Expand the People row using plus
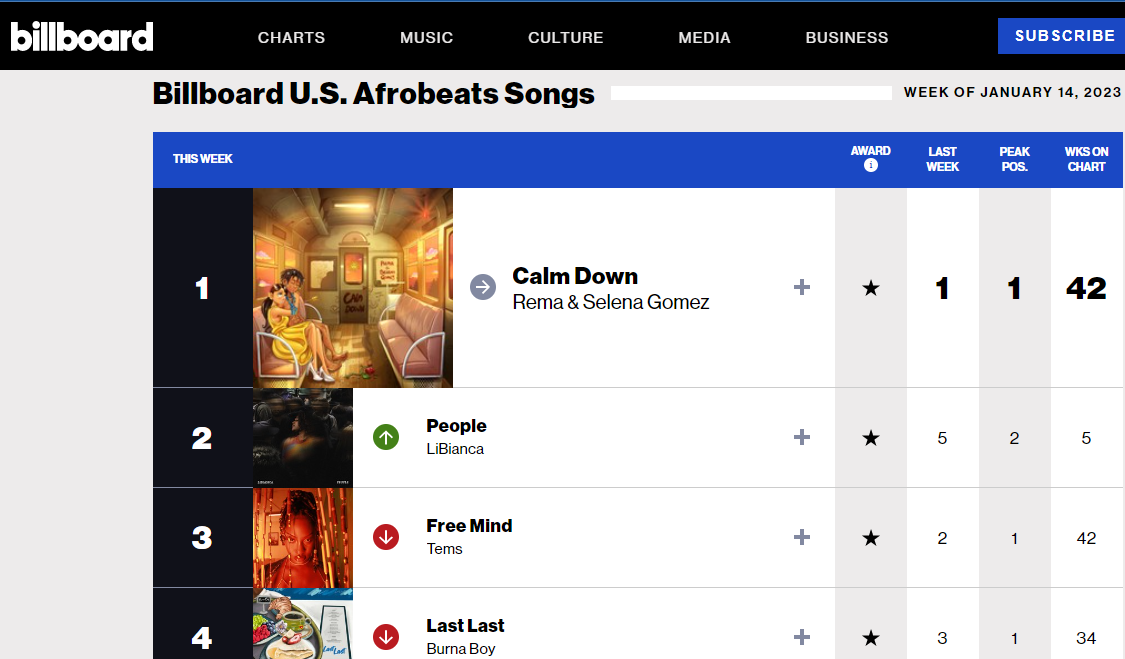This screenshot has height=659, width=1125. click(801, 438)
